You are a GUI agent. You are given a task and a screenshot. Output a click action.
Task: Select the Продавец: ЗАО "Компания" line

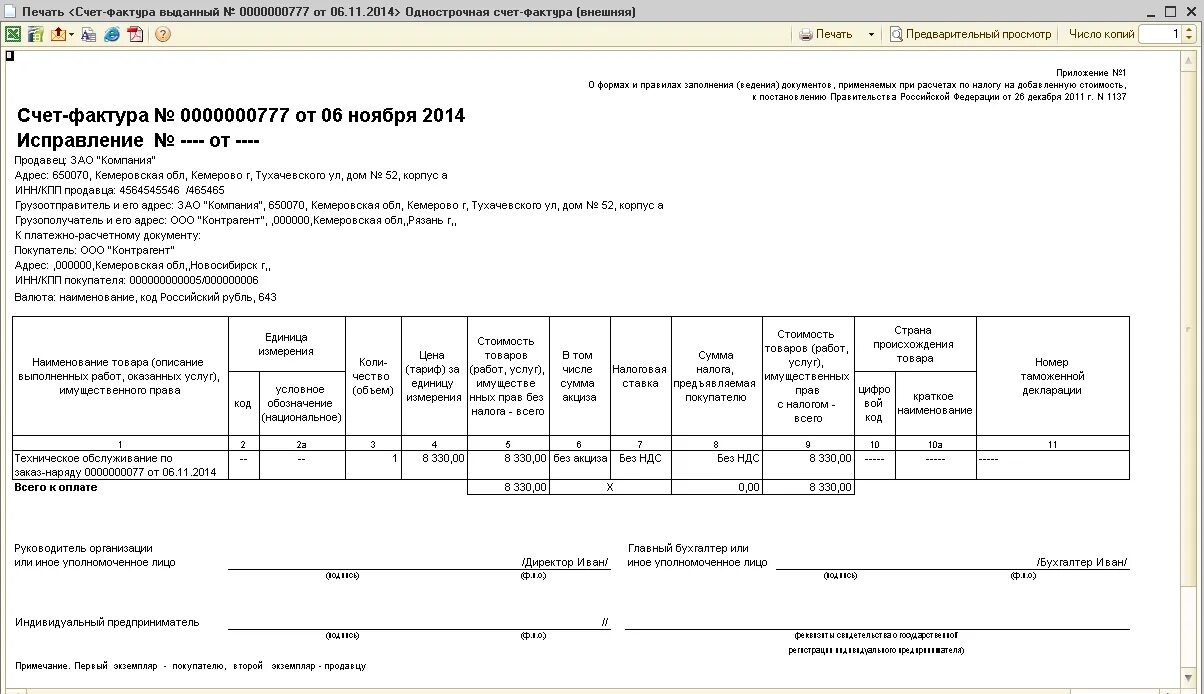click(85, 160)
